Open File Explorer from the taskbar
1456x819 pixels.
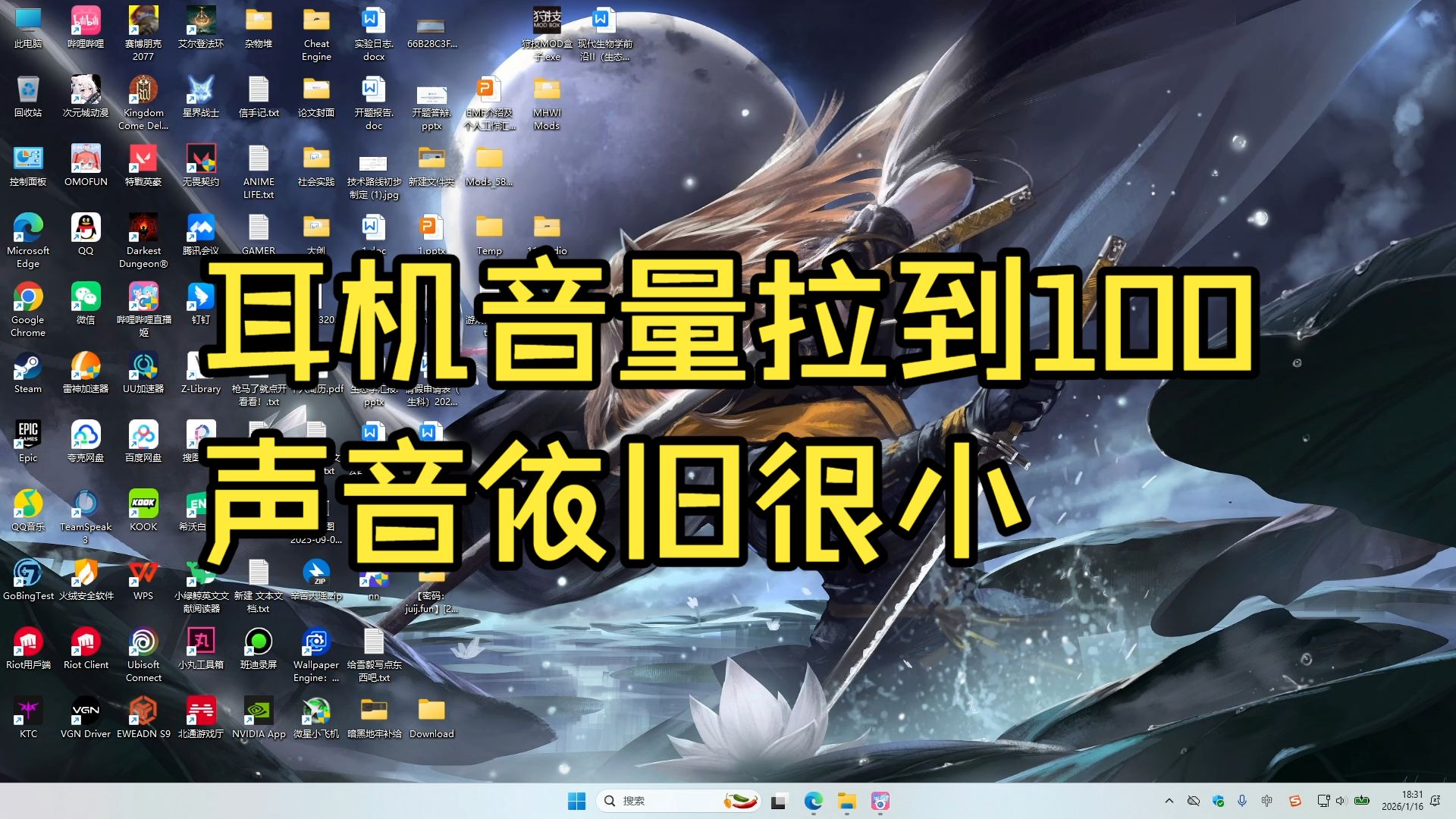pyautogui.click(x=846, y=801)
